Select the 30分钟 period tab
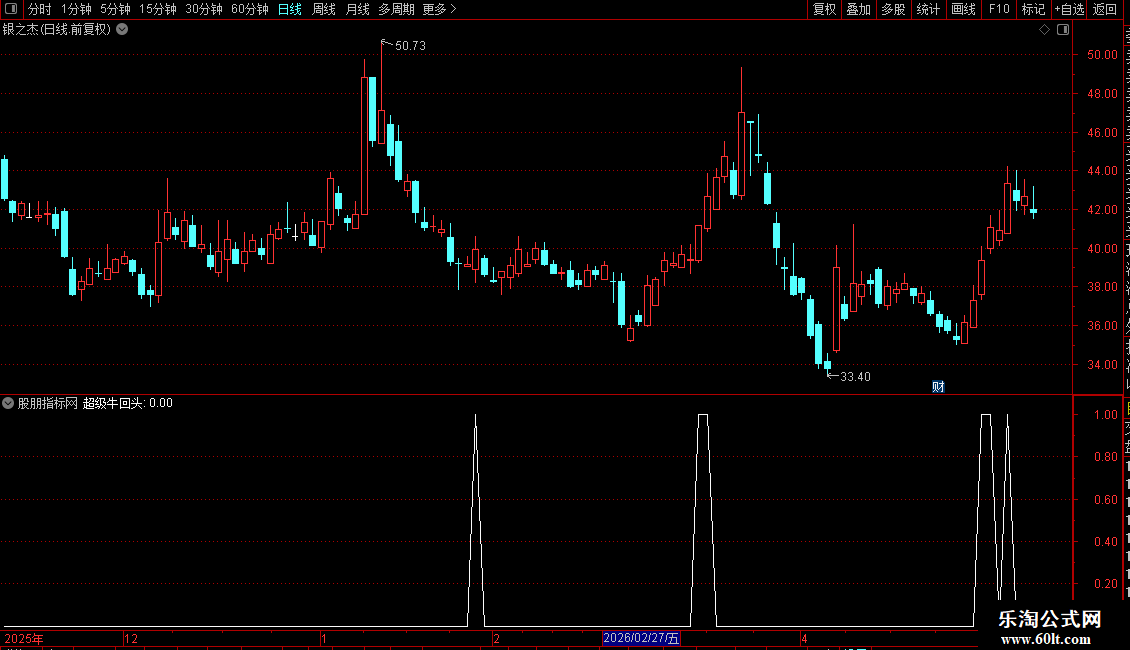1130x650 pixels. 203,9
